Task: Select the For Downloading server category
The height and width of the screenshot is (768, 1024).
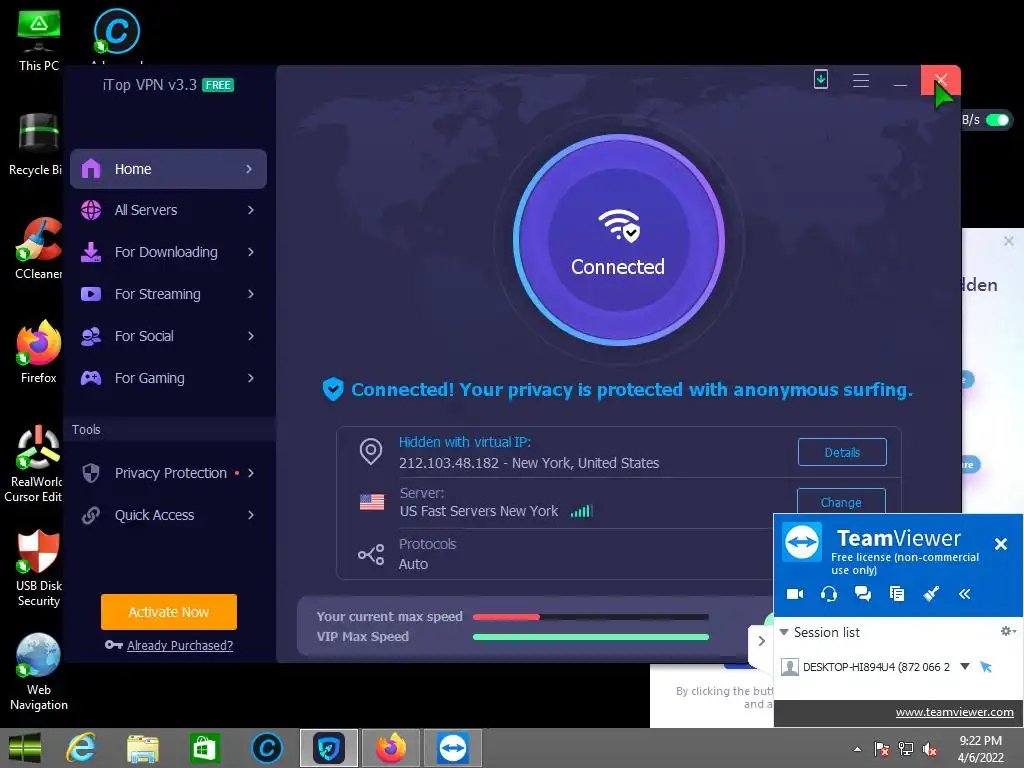Action: [168, 252]
